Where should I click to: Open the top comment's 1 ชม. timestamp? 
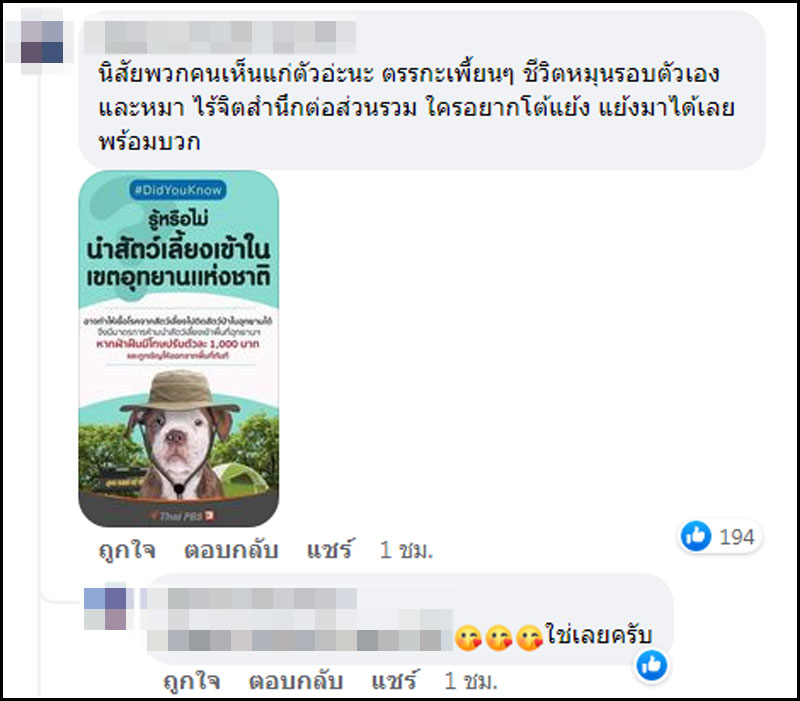406,550
